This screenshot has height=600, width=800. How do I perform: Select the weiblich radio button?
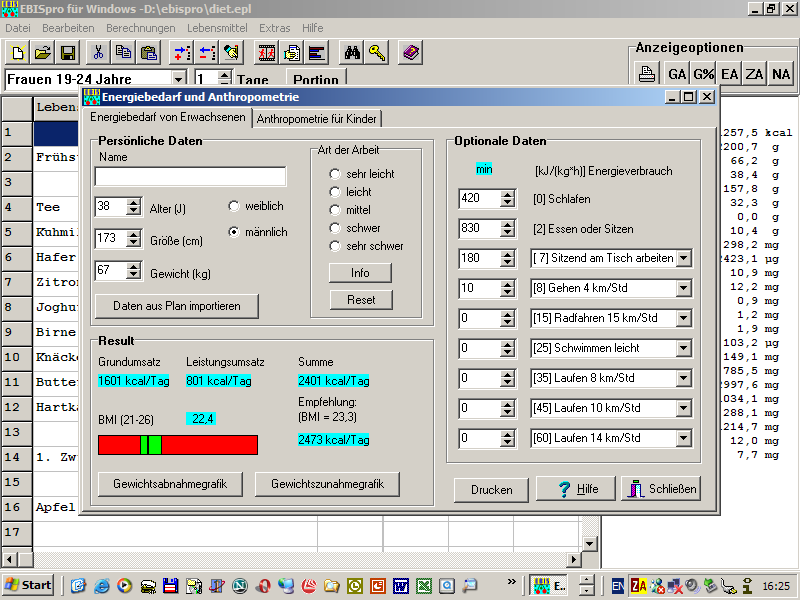[x=234, y=206]
